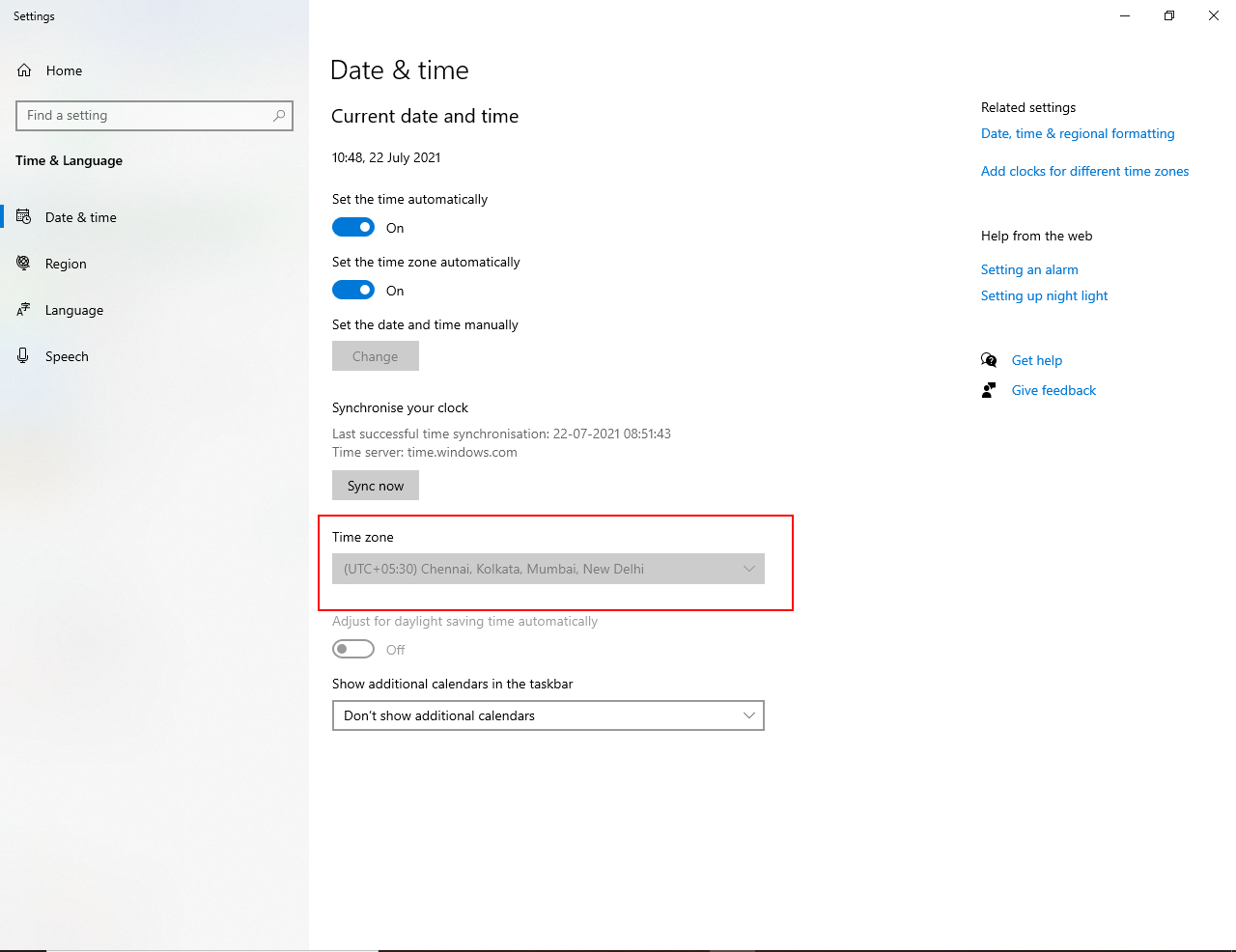
Task: Click the Speech microphone icon
Action: point(23,356)
